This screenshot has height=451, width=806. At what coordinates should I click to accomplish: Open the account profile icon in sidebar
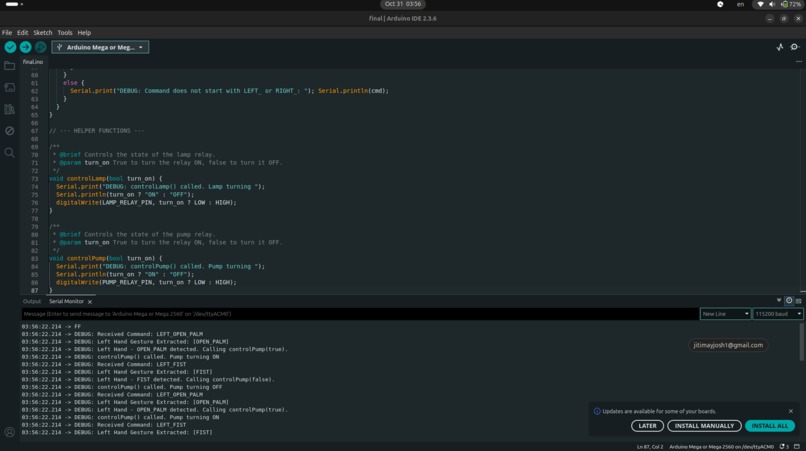pyautogui.click(x=9, y=432)
